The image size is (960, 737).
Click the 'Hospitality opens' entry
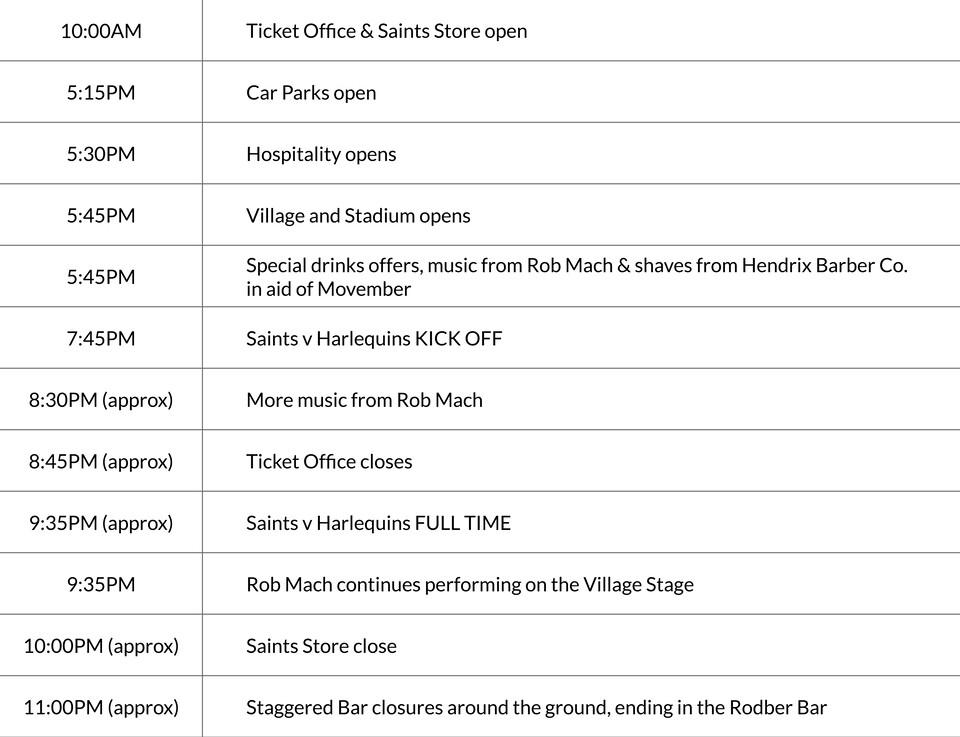point(321,154)
